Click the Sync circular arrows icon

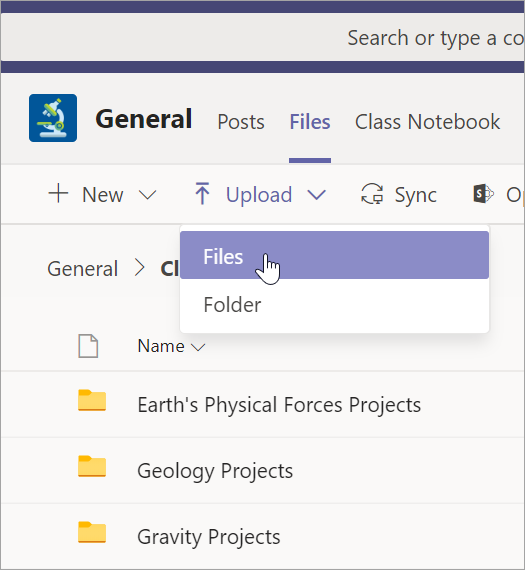coord(372,194)
